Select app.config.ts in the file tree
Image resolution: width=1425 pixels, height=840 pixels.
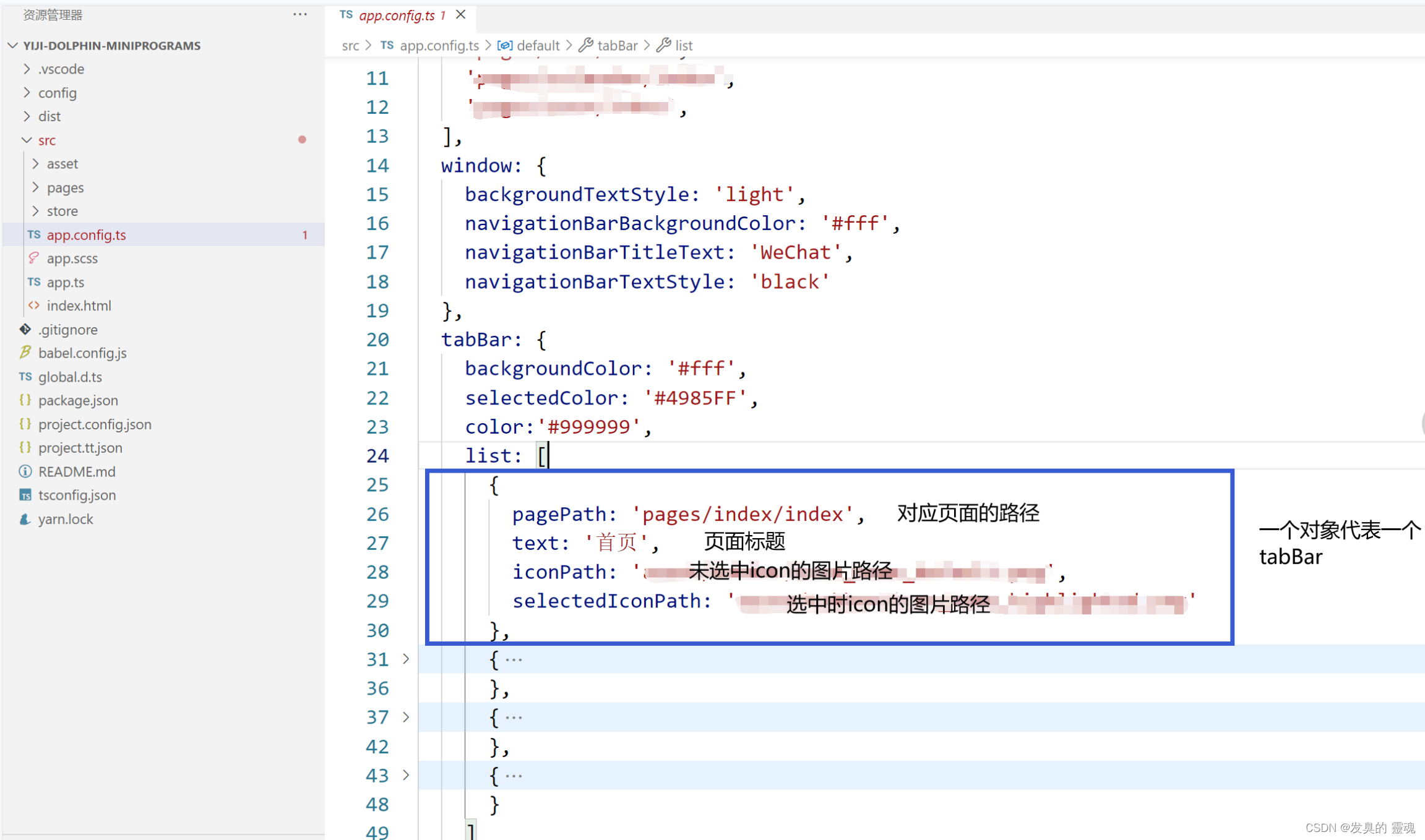(x=86, y=235)
